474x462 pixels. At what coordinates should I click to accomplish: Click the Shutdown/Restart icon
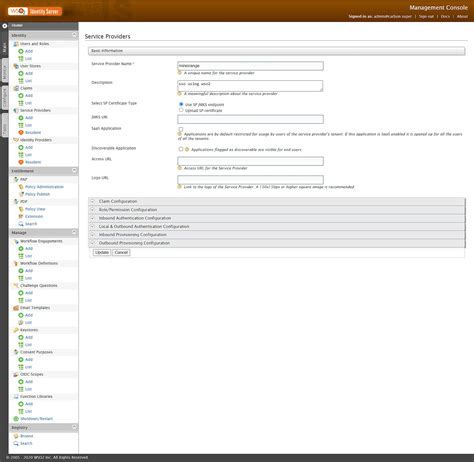[x=16, y=419]
